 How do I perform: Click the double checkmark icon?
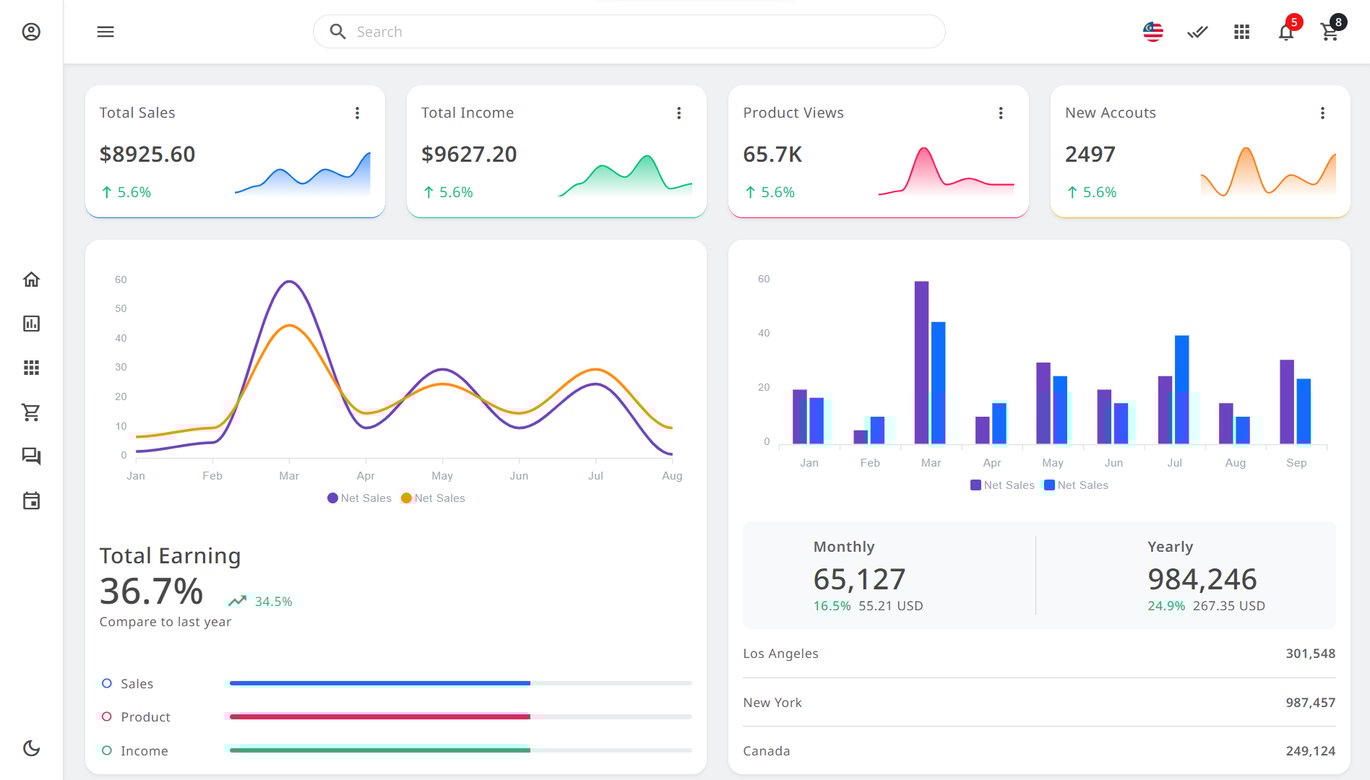pos(1197,32)
